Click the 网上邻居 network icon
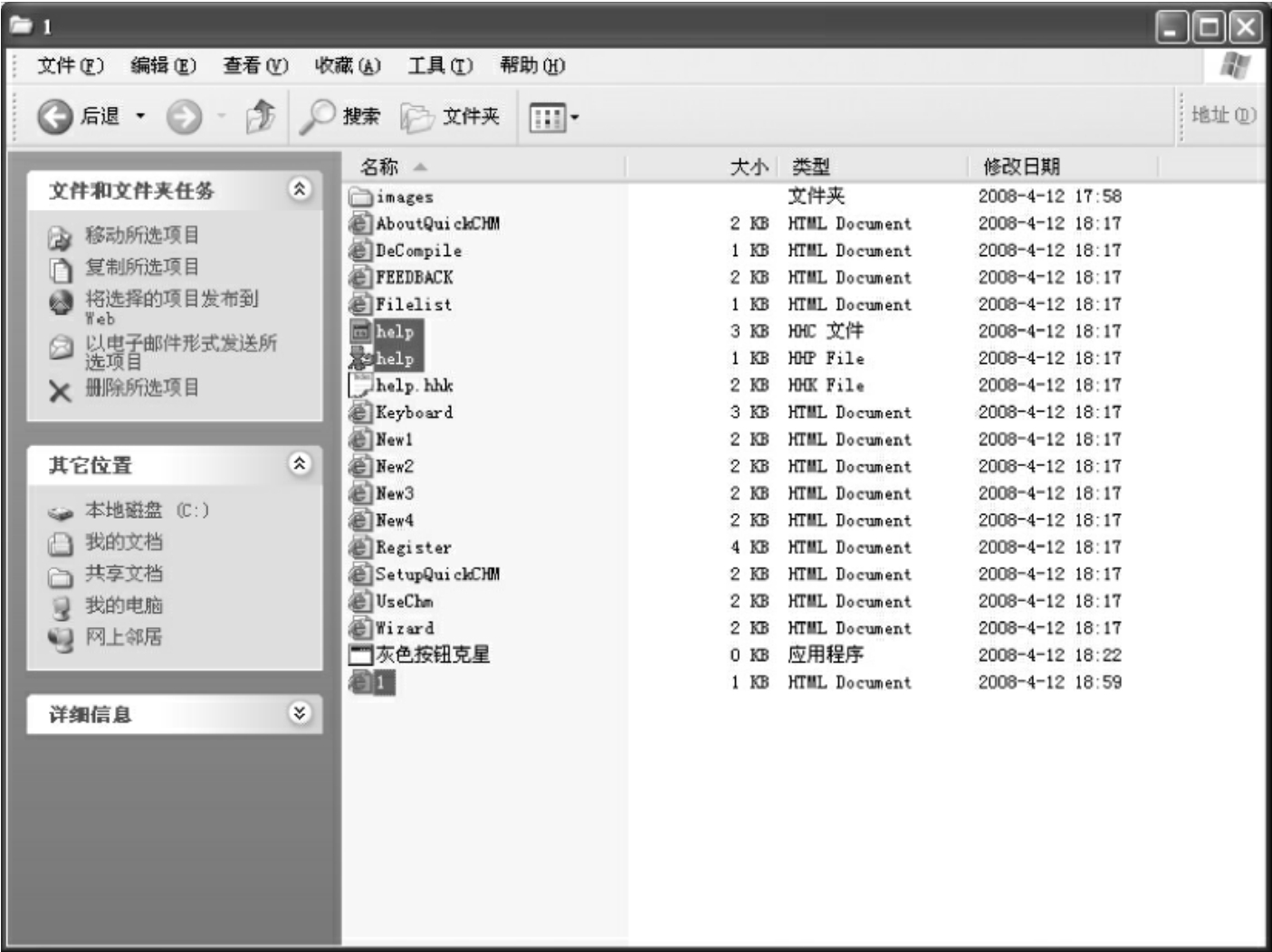Viewport: 1272px width, 952px height. tap(60, 638)
